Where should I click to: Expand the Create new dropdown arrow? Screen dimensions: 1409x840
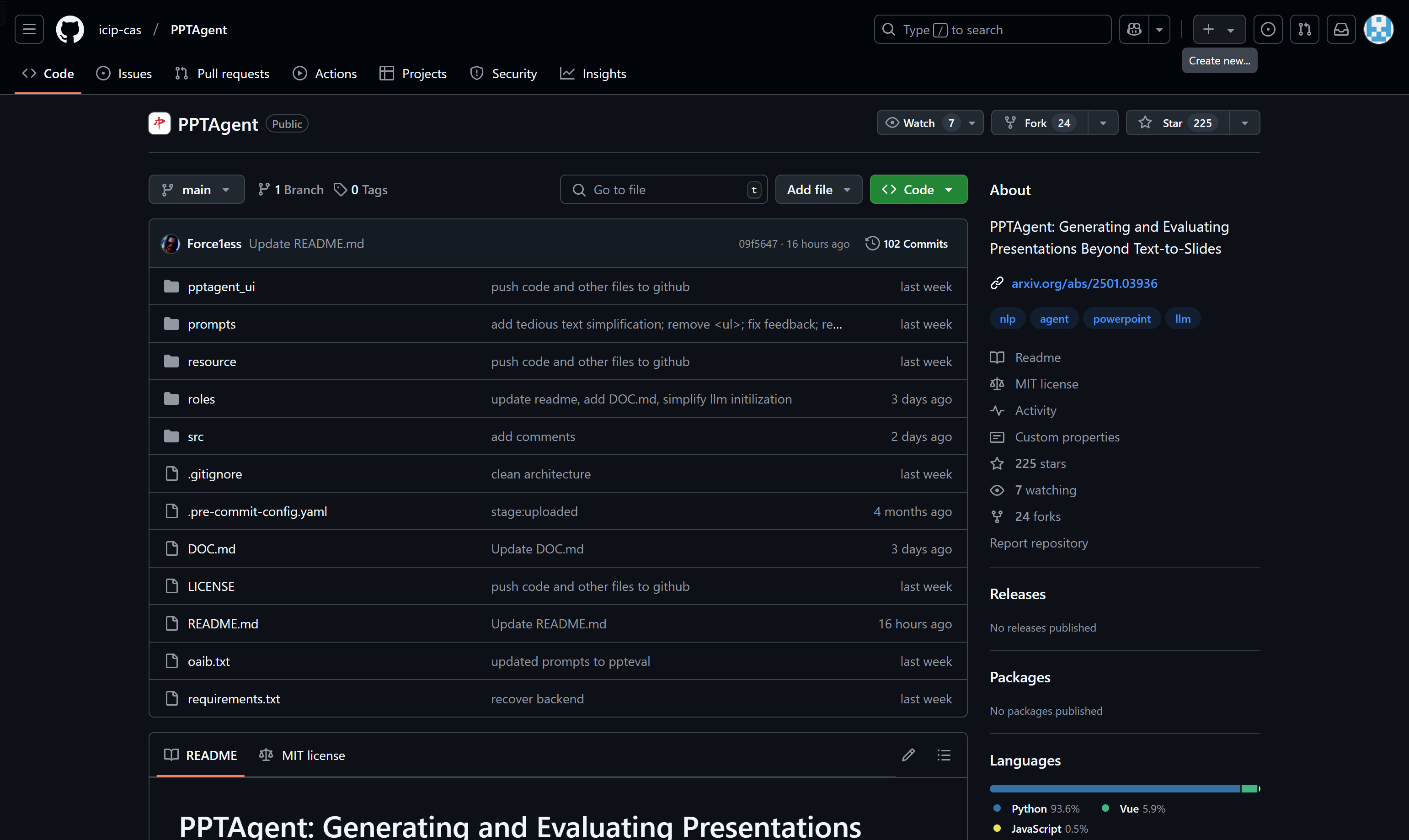[x=1231, y=30]
